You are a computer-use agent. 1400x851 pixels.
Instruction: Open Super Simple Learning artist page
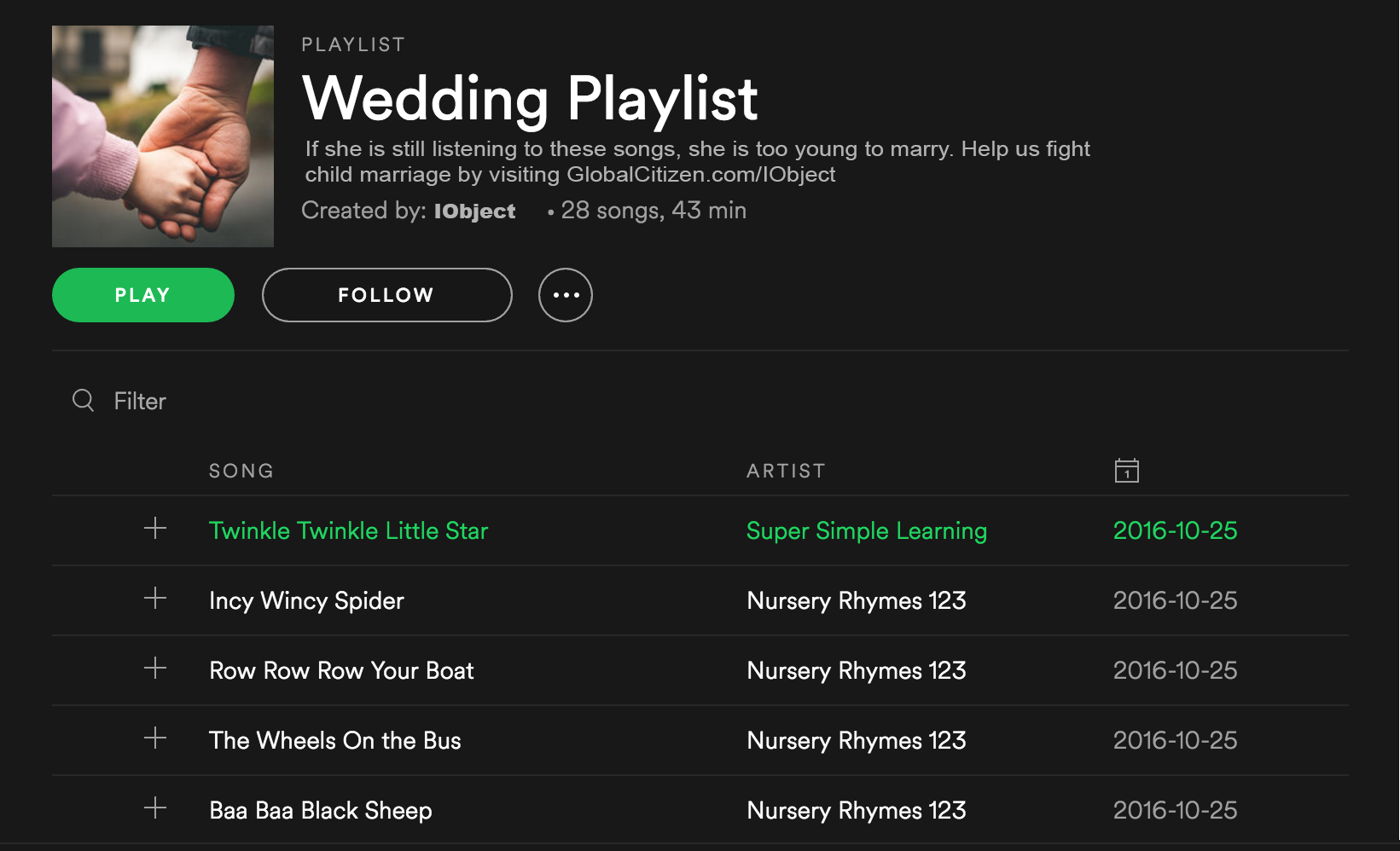click(x=866, y=530)
